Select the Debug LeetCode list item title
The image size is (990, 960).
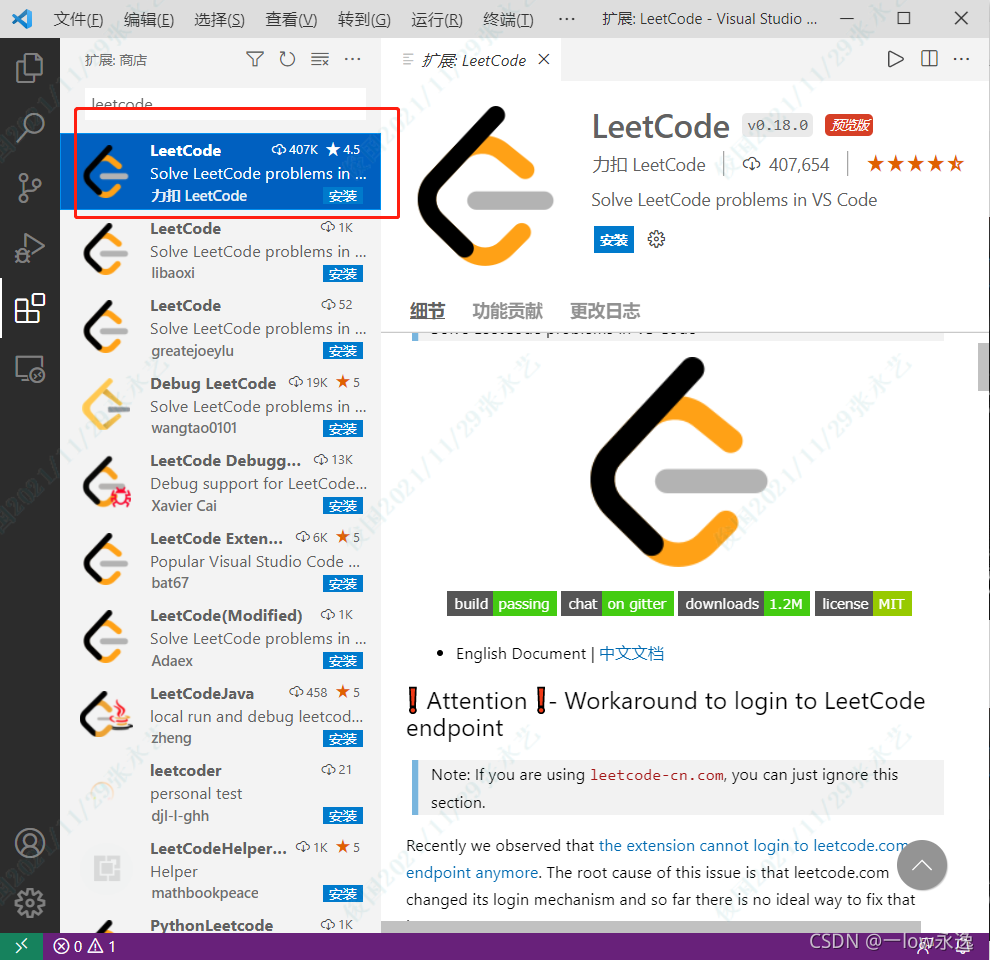click(x=213, y=383)
